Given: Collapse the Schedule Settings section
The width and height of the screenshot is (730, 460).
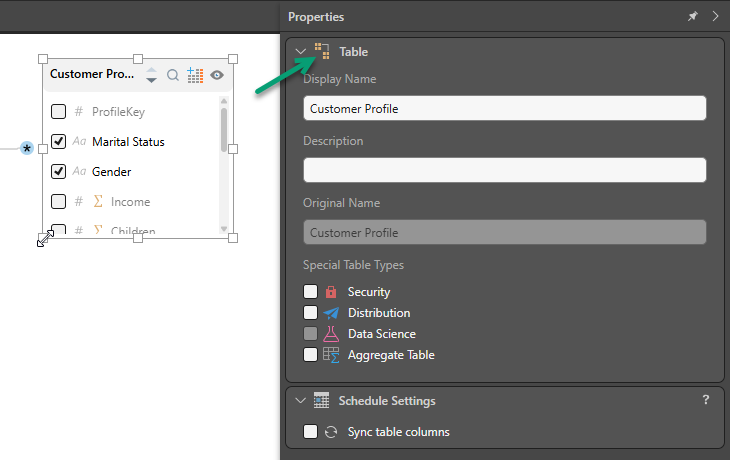Looking at the screenshot, I should tap(301, 401).
